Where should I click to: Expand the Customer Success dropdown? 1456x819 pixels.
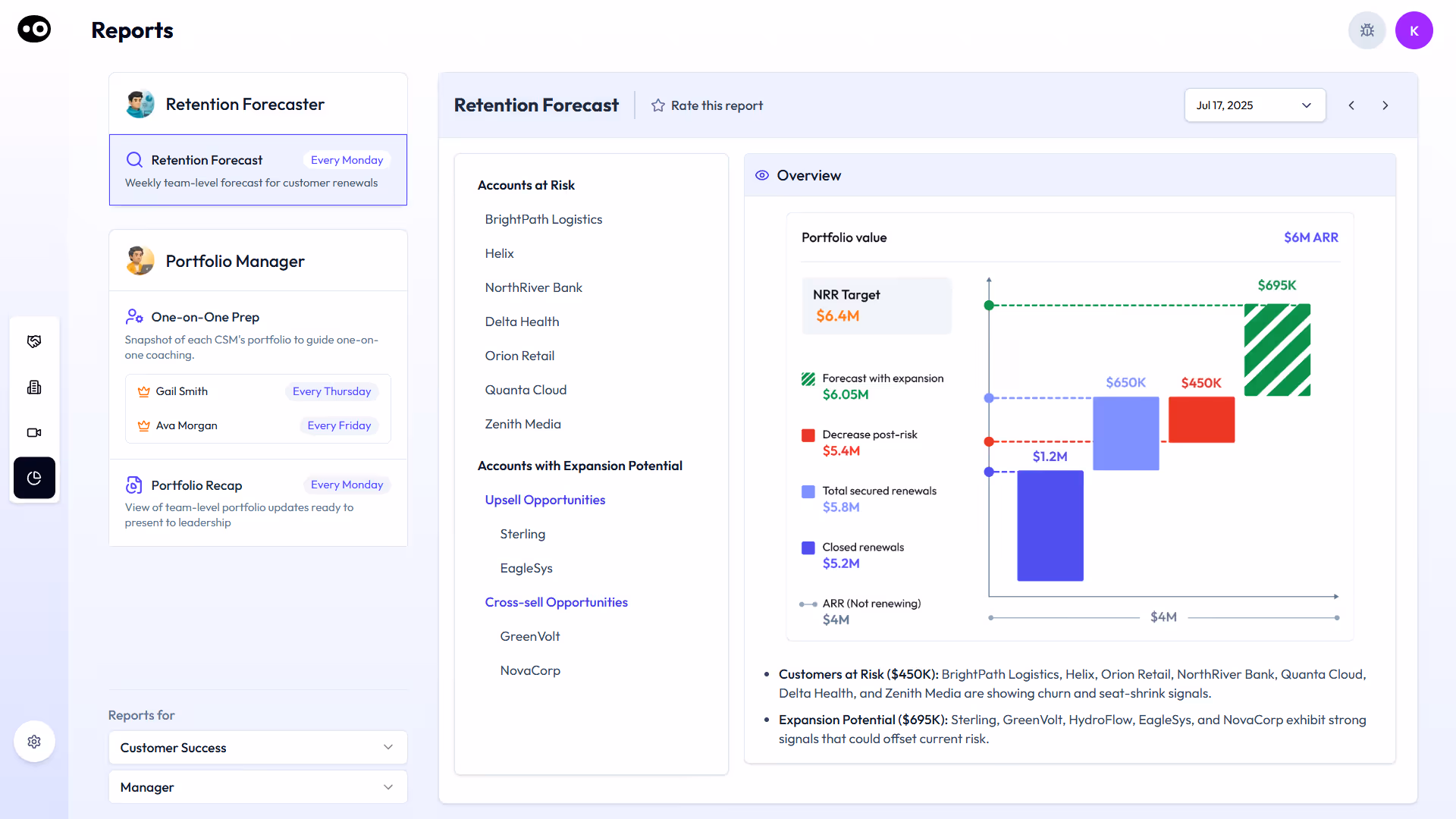coord(258,747)
